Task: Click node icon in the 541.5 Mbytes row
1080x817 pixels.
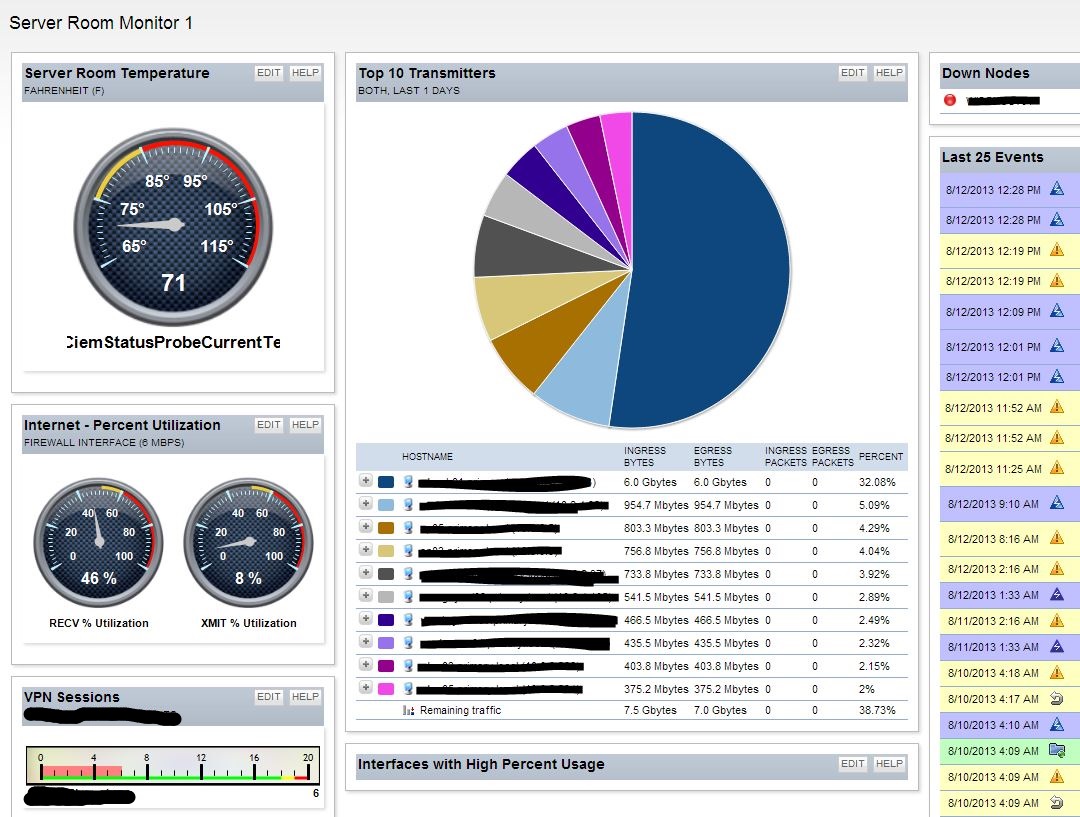Action: coord(408,597)
